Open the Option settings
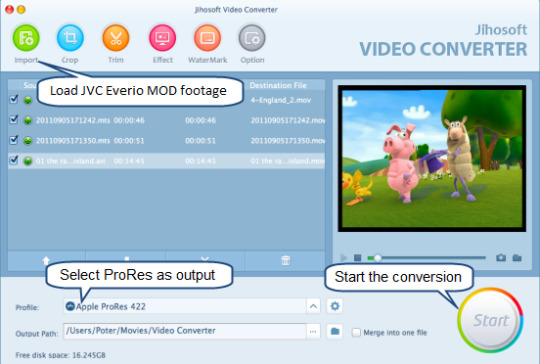Screen dimensions: 540x364 [x=252, y=38]
